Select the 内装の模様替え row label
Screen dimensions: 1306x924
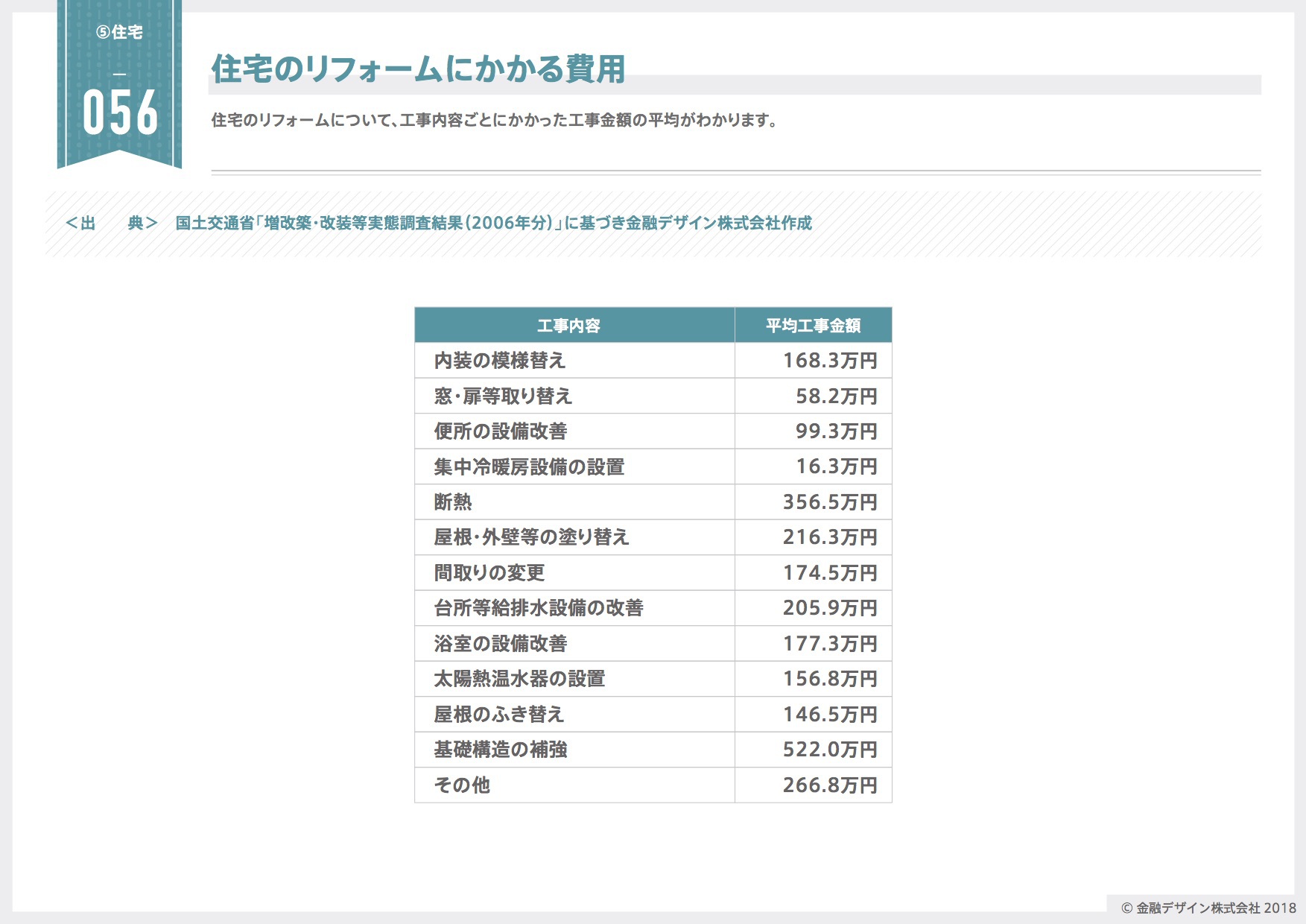(500, 361)
